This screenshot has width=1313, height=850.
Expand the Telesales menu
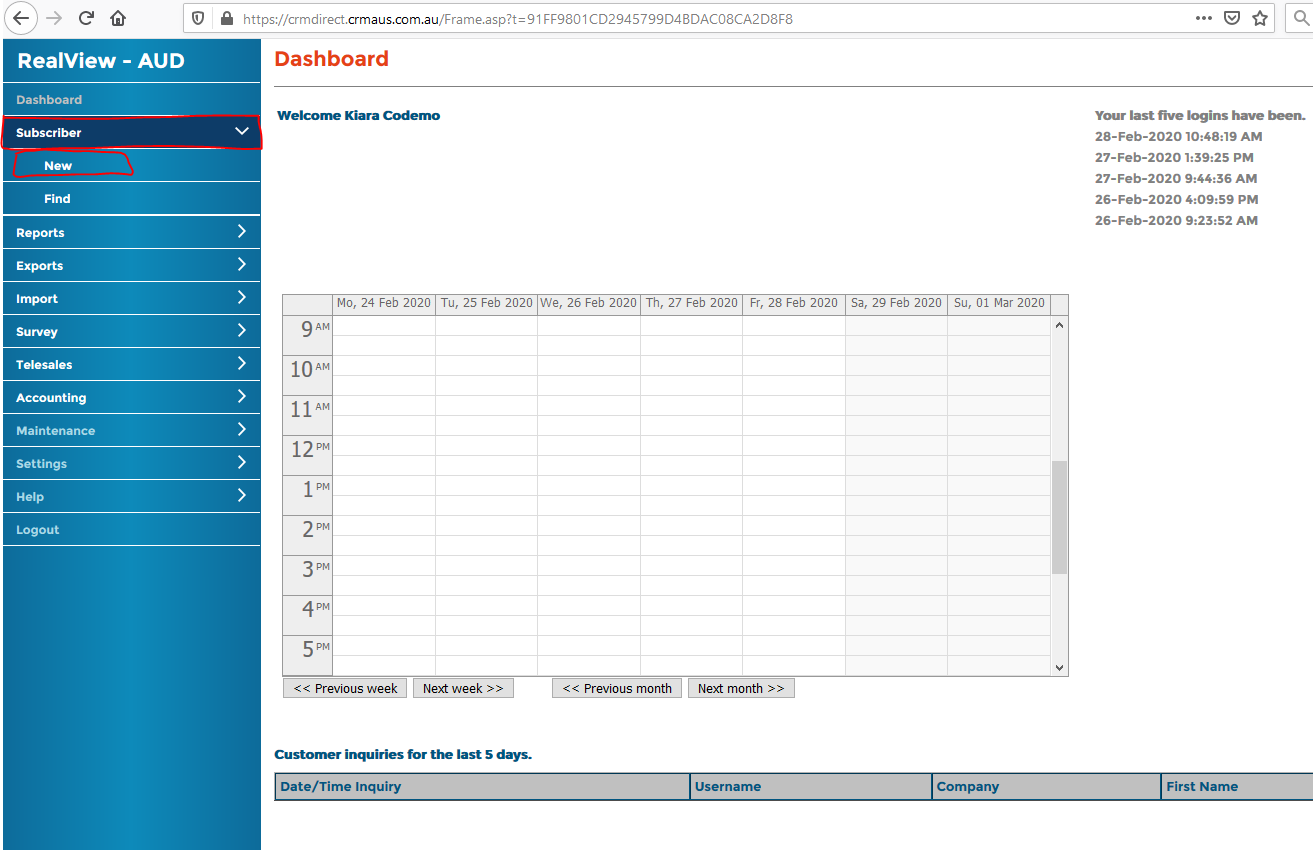[x=131, y=364]
